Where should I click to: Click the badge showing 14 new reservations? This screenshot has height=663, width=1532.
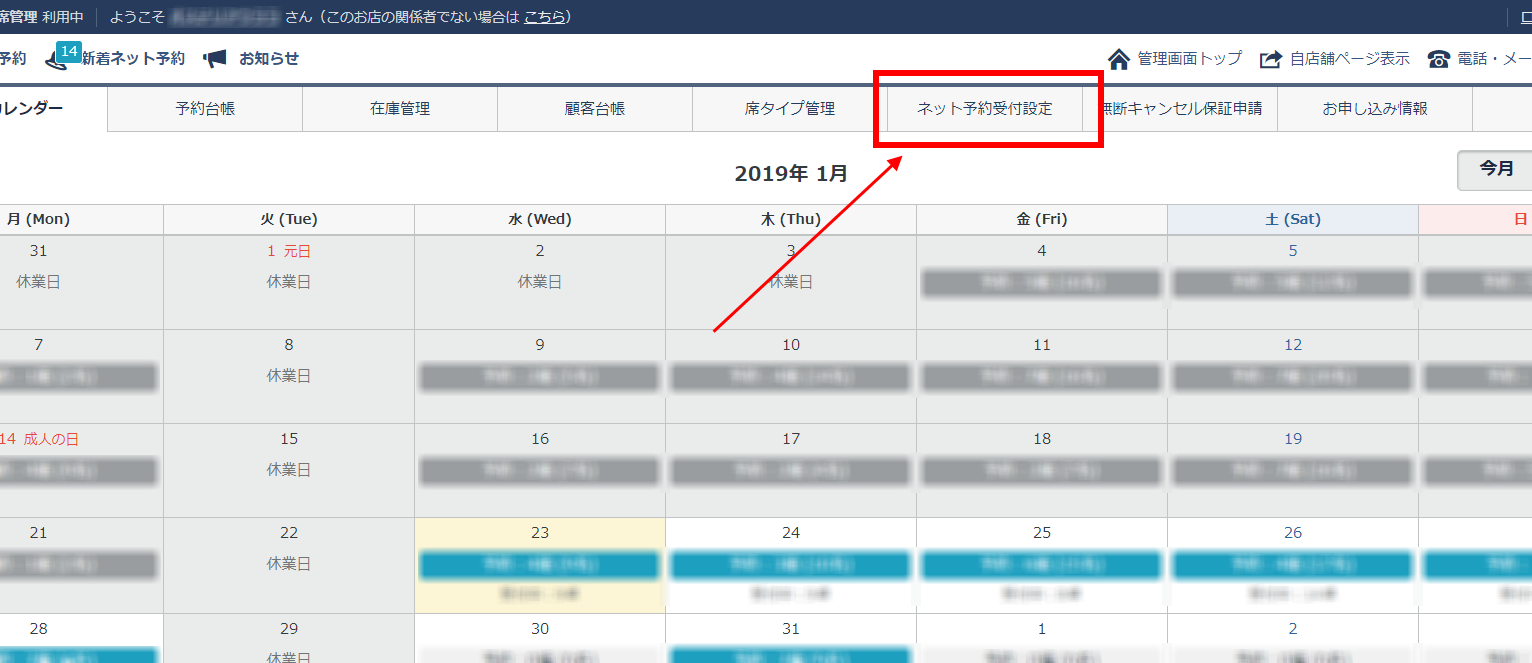click(69, 51)
